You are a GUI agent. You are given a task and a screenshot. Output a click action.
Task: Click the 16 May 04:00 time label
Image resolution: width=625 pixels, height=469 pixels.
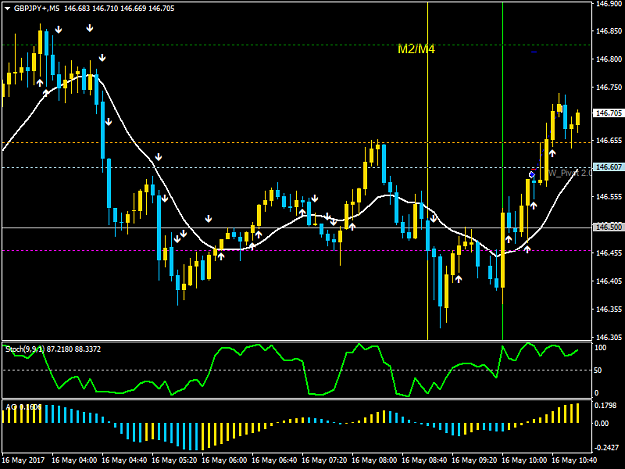[x=74, y=460]
